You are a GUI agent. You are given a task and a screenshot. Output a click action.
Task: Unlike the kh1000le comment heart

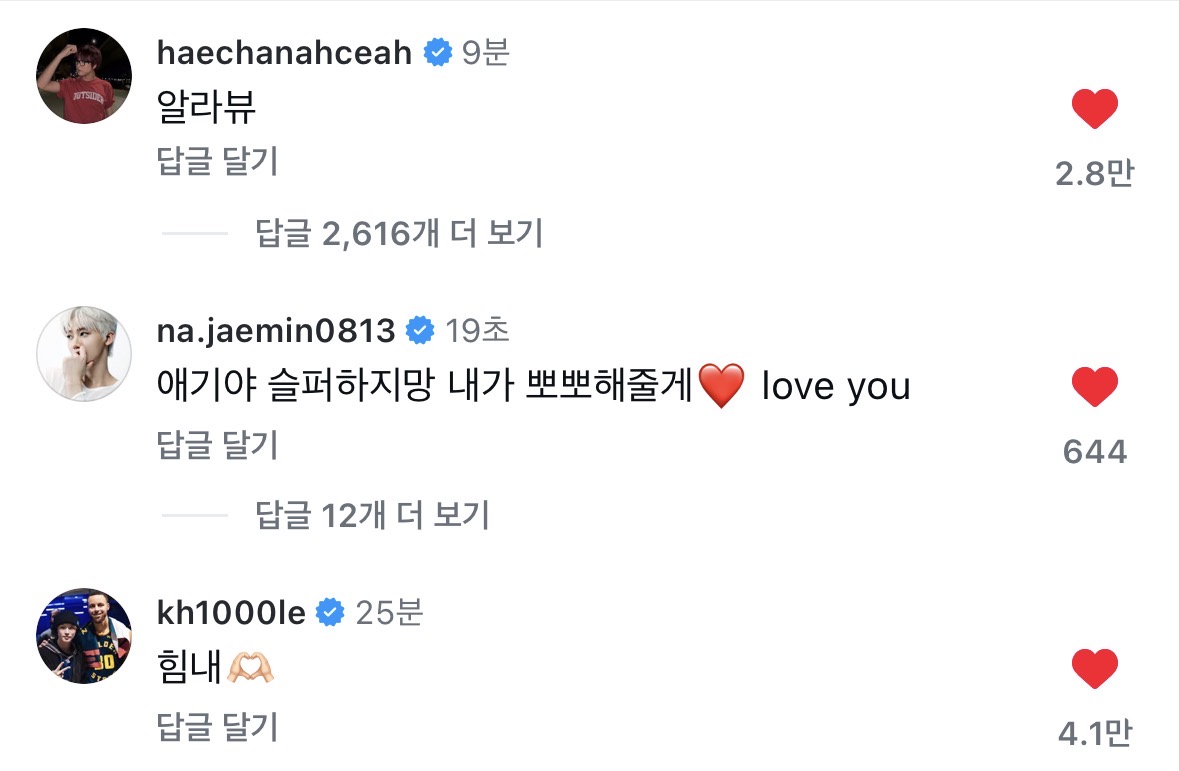click(x=1094, y=668)
